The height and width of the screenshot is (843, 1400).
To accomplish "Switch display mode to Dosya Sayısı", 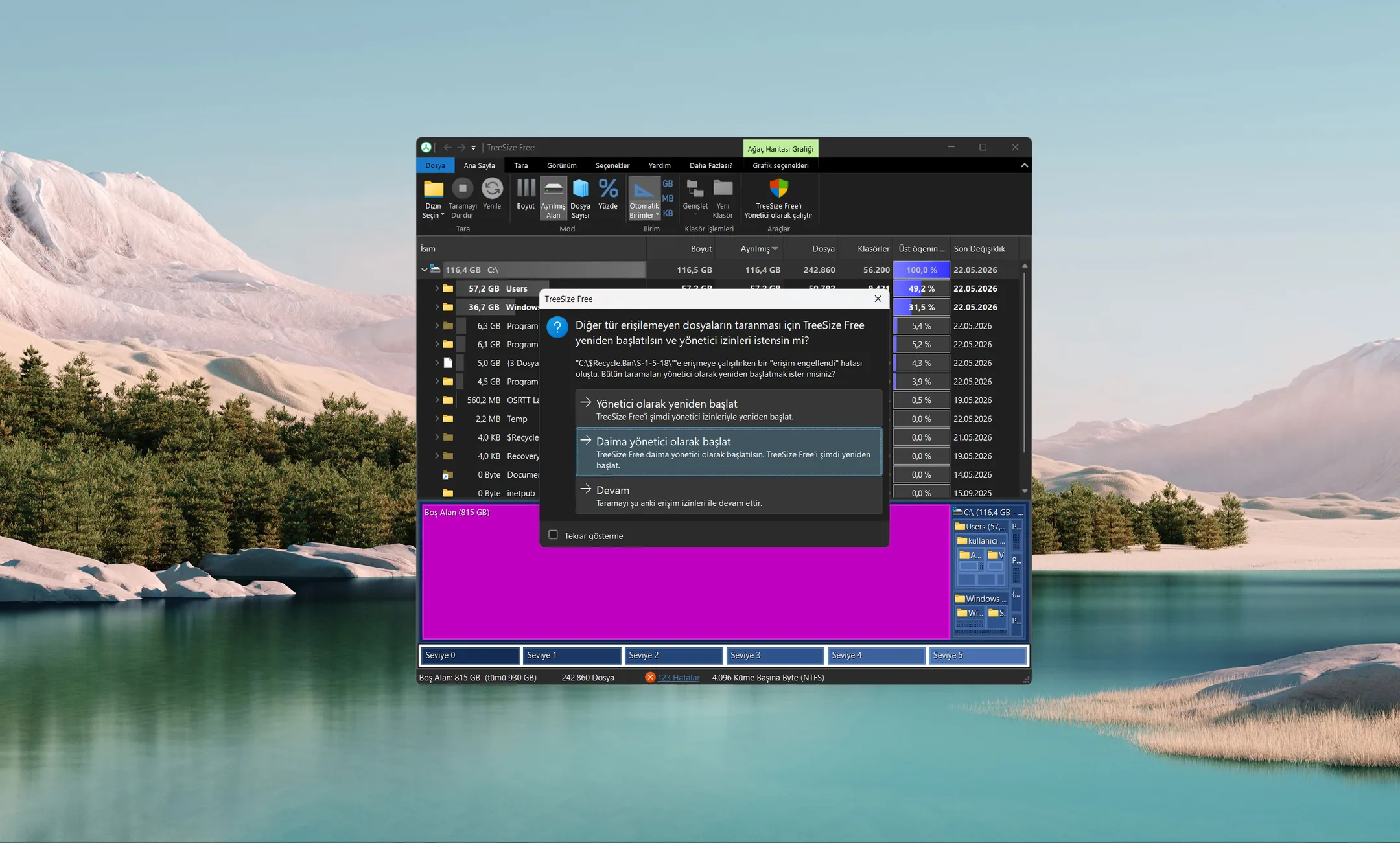I will pos(580,199).
